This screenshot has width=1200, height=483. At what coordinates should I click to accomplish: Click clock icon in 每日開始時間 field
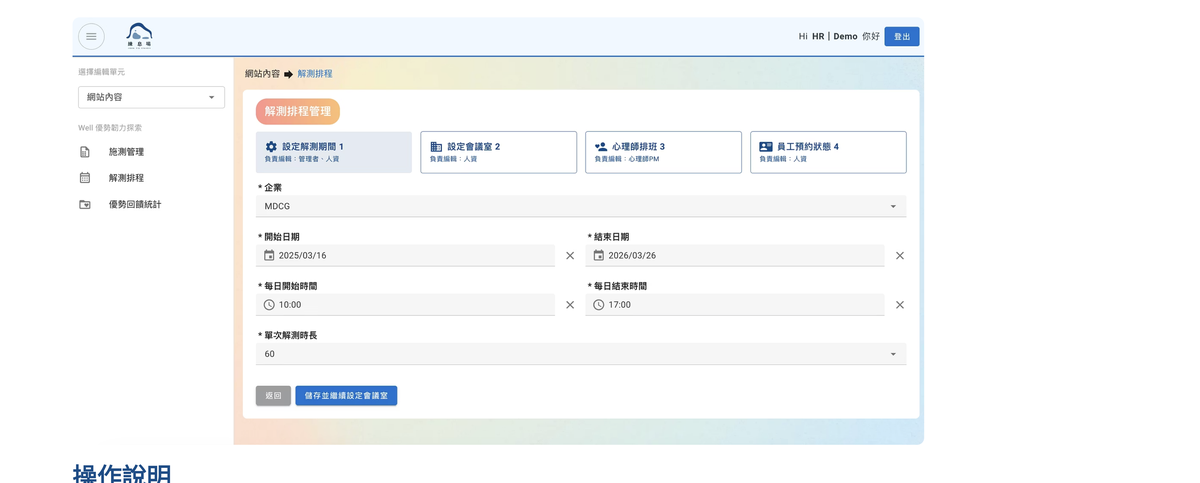click(x=269, y=305)
